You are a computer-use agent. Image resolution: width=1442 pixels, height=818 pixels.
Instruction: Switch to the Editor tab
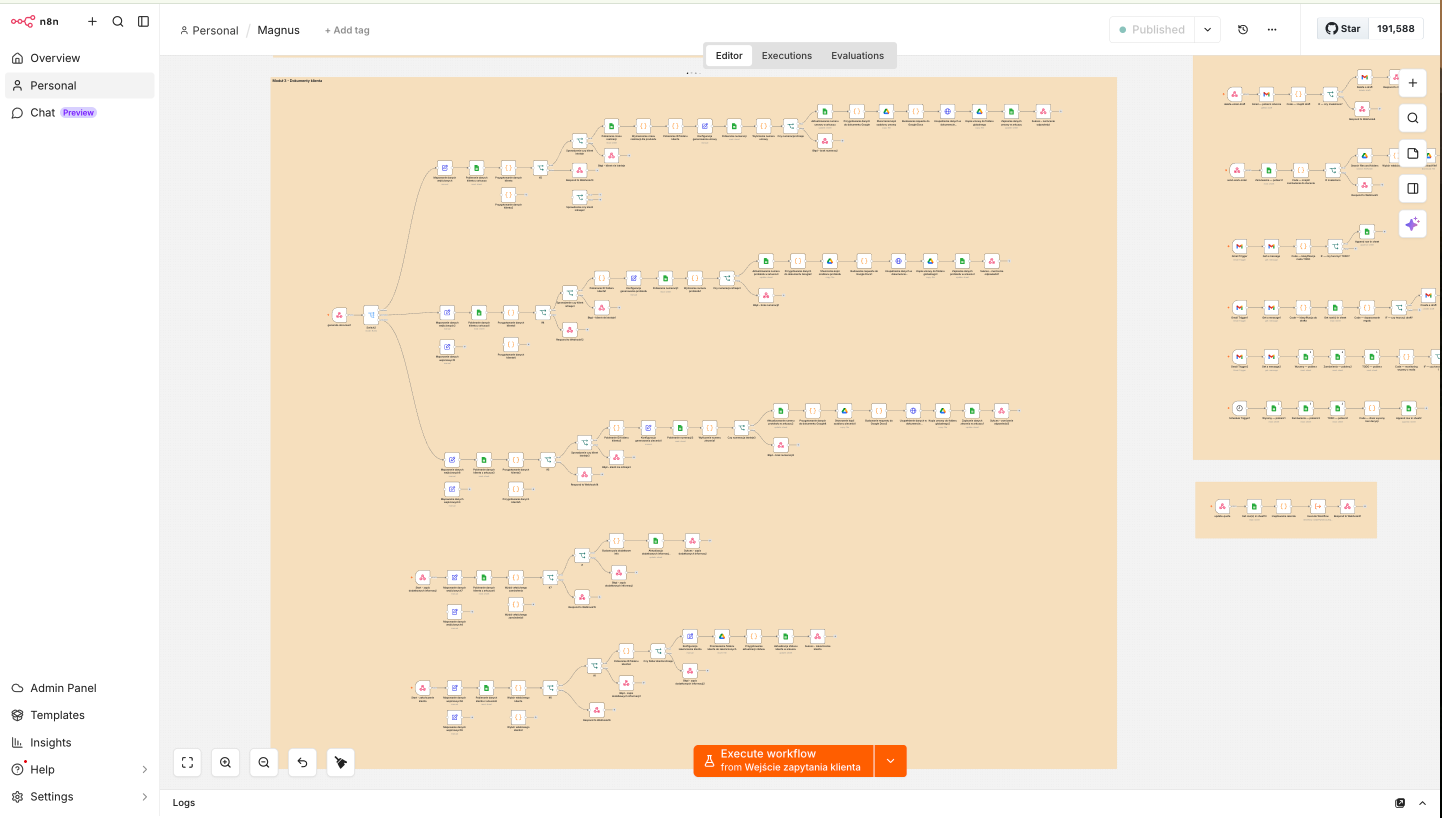click(x=729, y=55)
